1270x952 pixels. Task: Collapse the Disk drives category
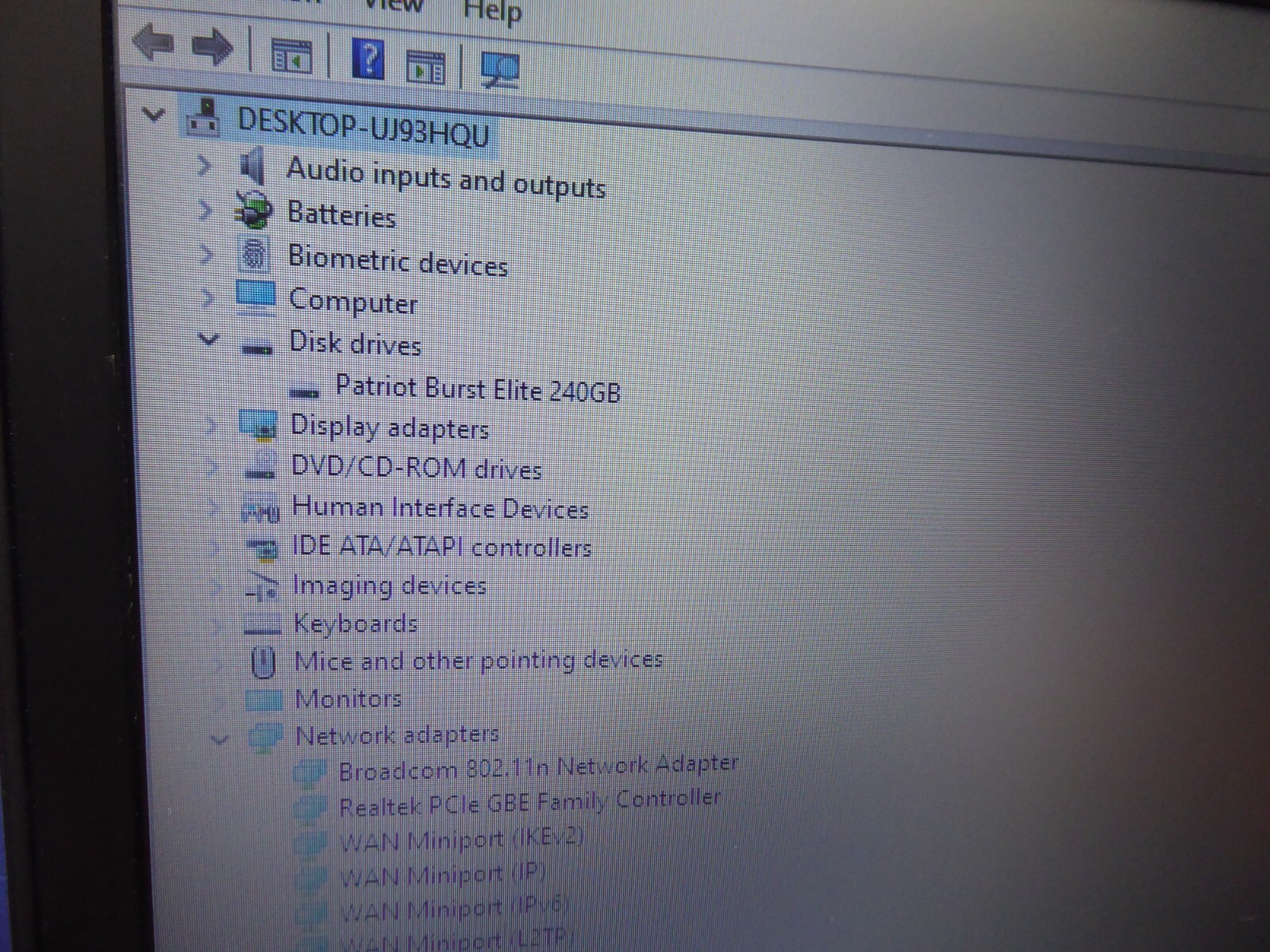coord(208,340)
